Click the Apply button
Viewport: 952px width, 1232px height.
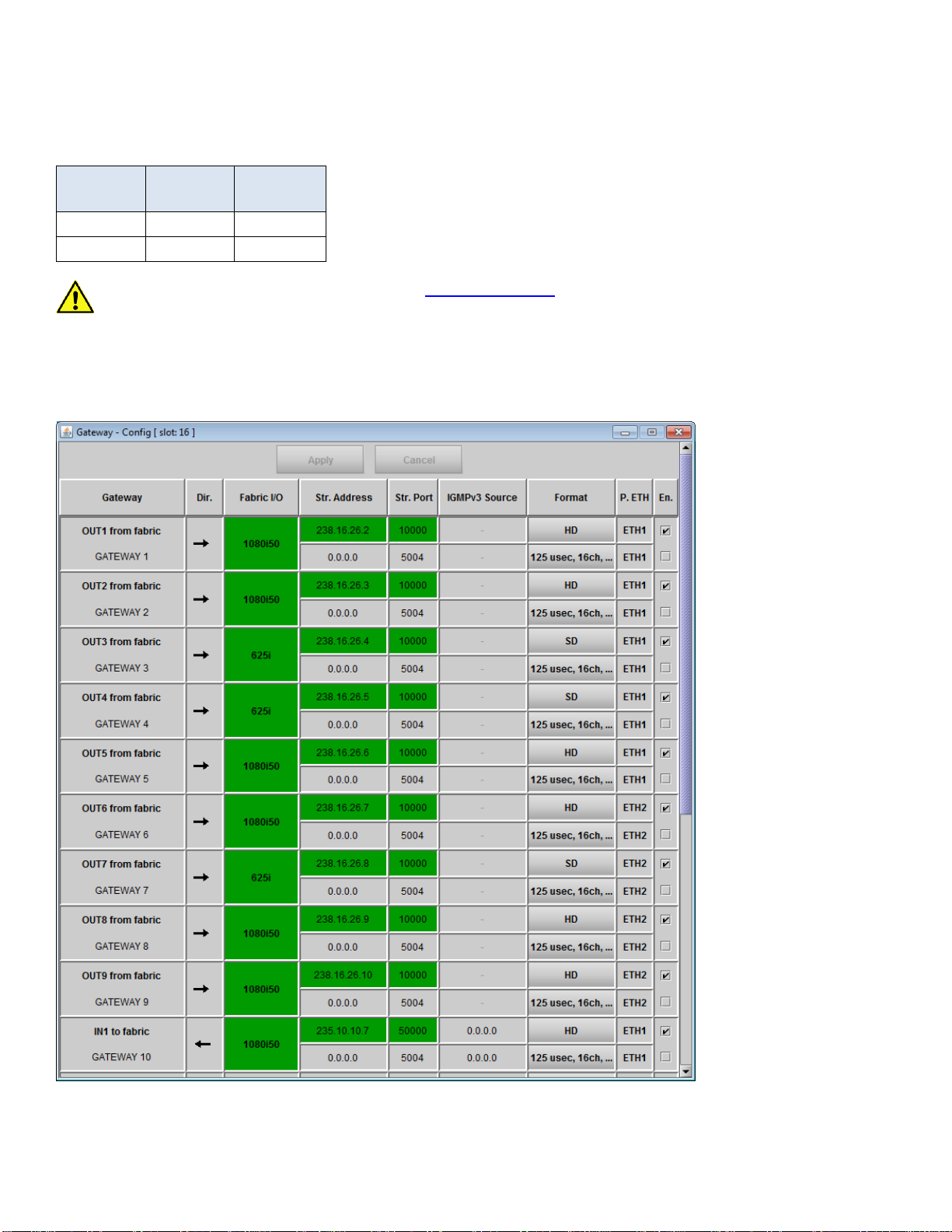pos(320,459)
